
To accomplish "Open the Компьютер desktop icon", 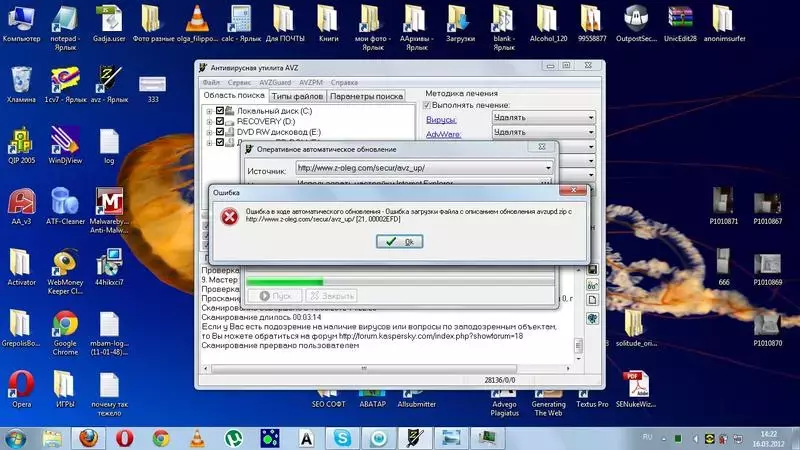I will click(21, 23).
